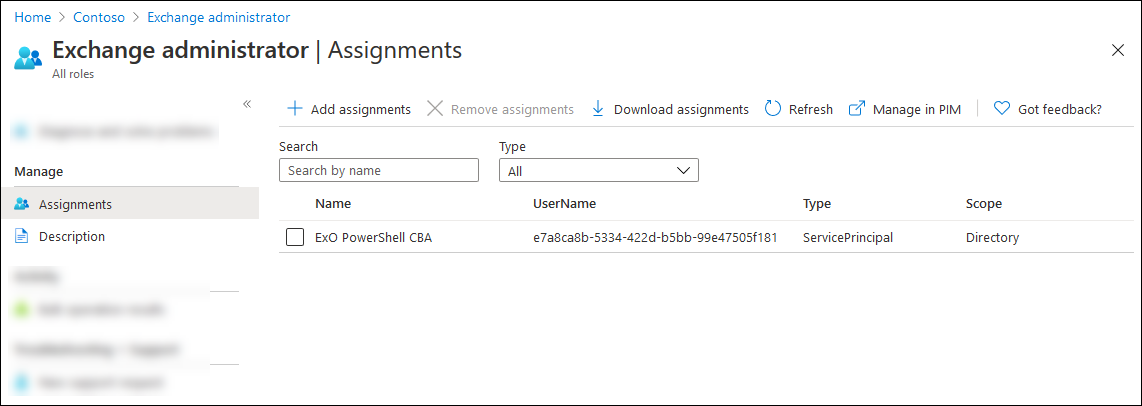Check the ExO PowerShell CBA row checkbox
The image size is (1142, 406).
[x=294, y=237]
